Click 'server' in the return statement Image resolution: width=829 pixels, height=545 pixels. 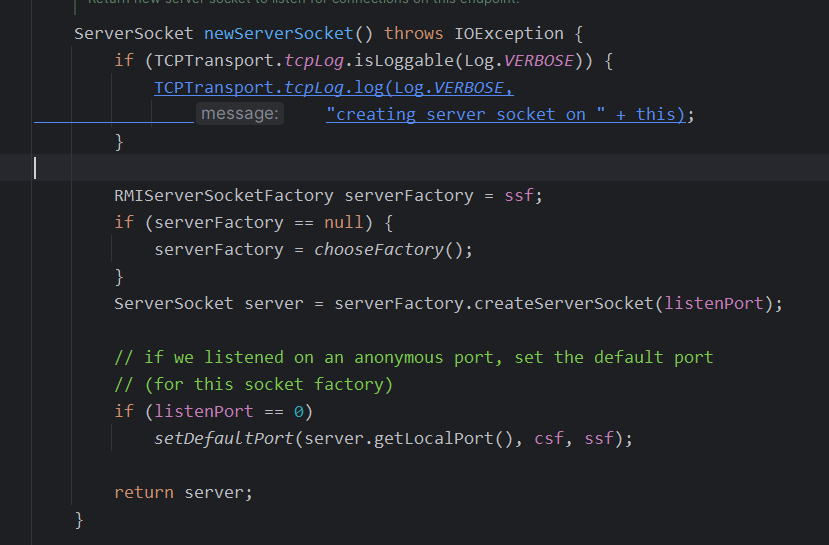point(214,493)
